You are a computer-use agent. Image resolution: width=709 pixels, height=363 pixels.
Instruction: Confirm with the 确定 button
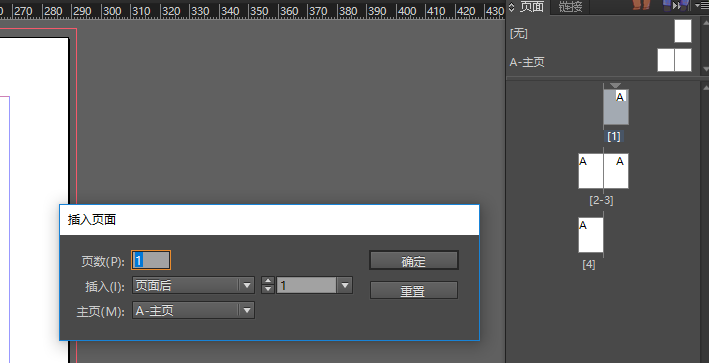tap(414, 261)
